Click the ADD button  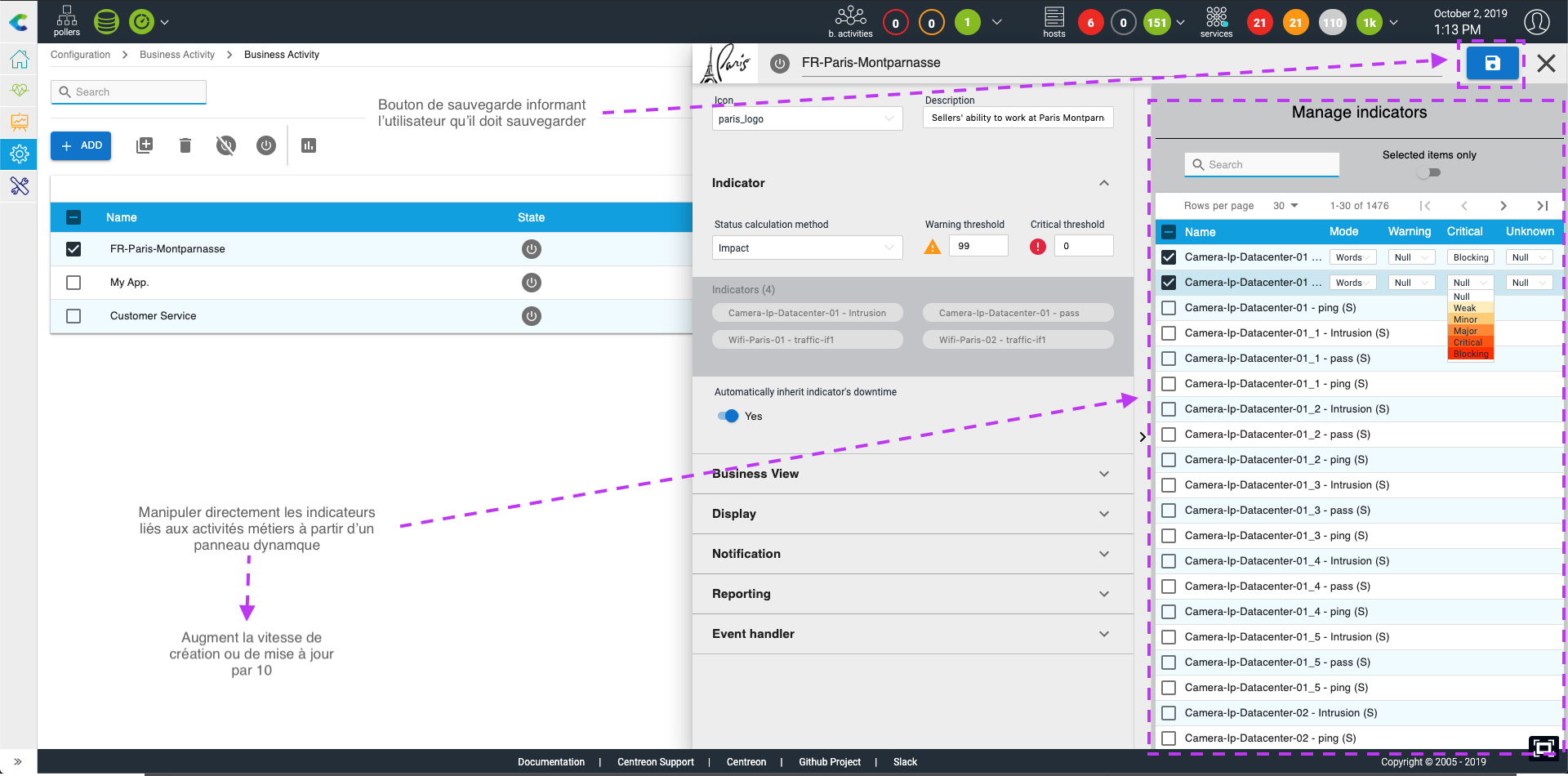click(x=81, y=145)
